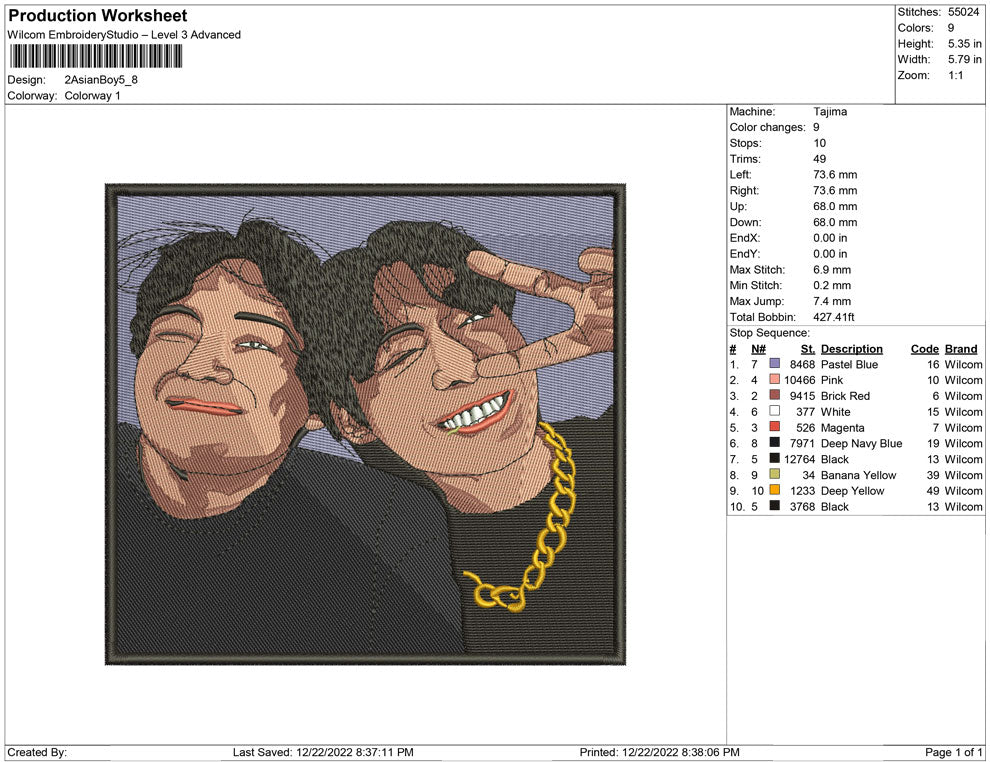Click the Max Stitch value 6.9 mm
Image resolution: width=990 pixels, height=762 pixels.
pos(832,270)
